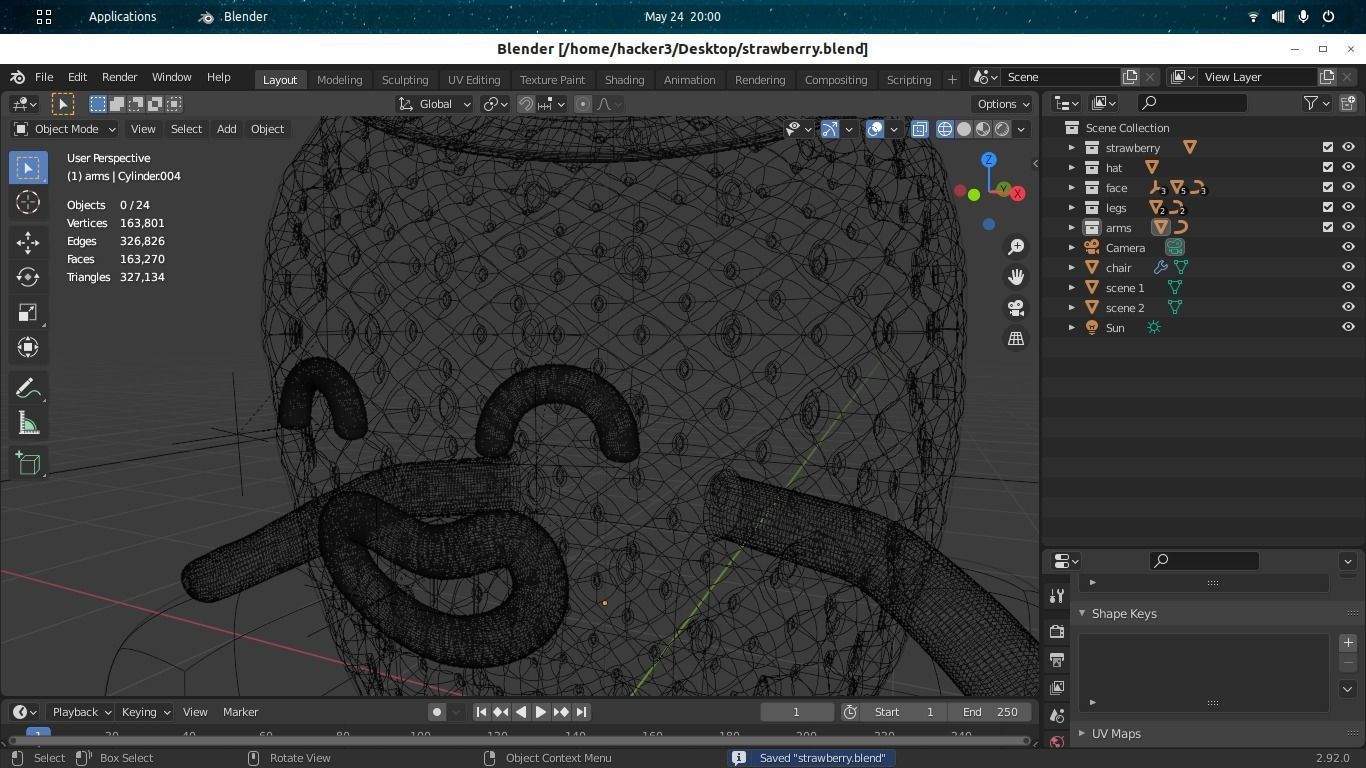Toggle eye icon for Camera object
Screen dimensions: 1366x768
pyautogui.click(x=1348, y=247)
